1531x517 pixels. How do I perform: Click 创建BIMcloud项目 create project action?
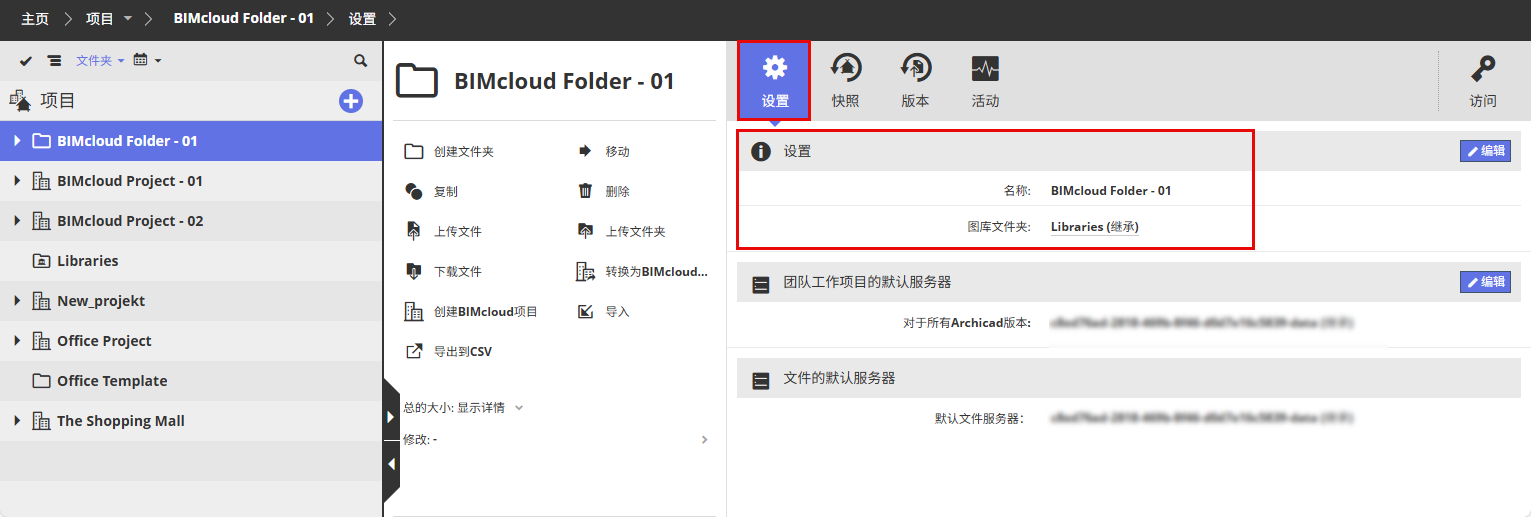click(x=471, y=312)
